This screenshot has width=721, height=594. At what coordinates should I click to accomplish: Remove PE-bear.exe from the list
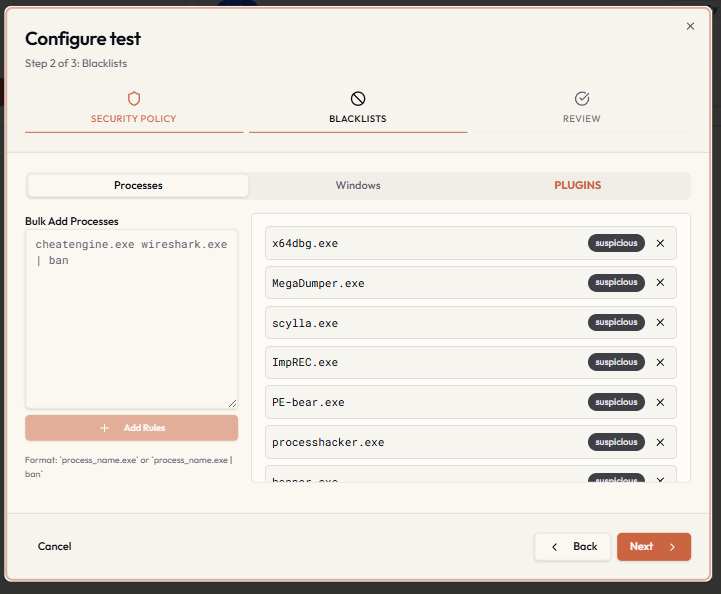click(660, 402)
